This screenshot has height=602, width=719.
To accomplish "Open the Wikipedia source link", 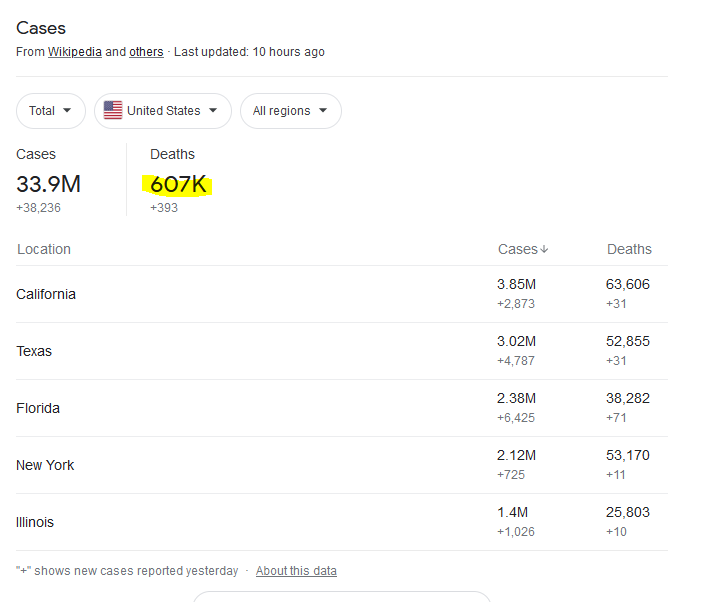I will pos(75,52).
